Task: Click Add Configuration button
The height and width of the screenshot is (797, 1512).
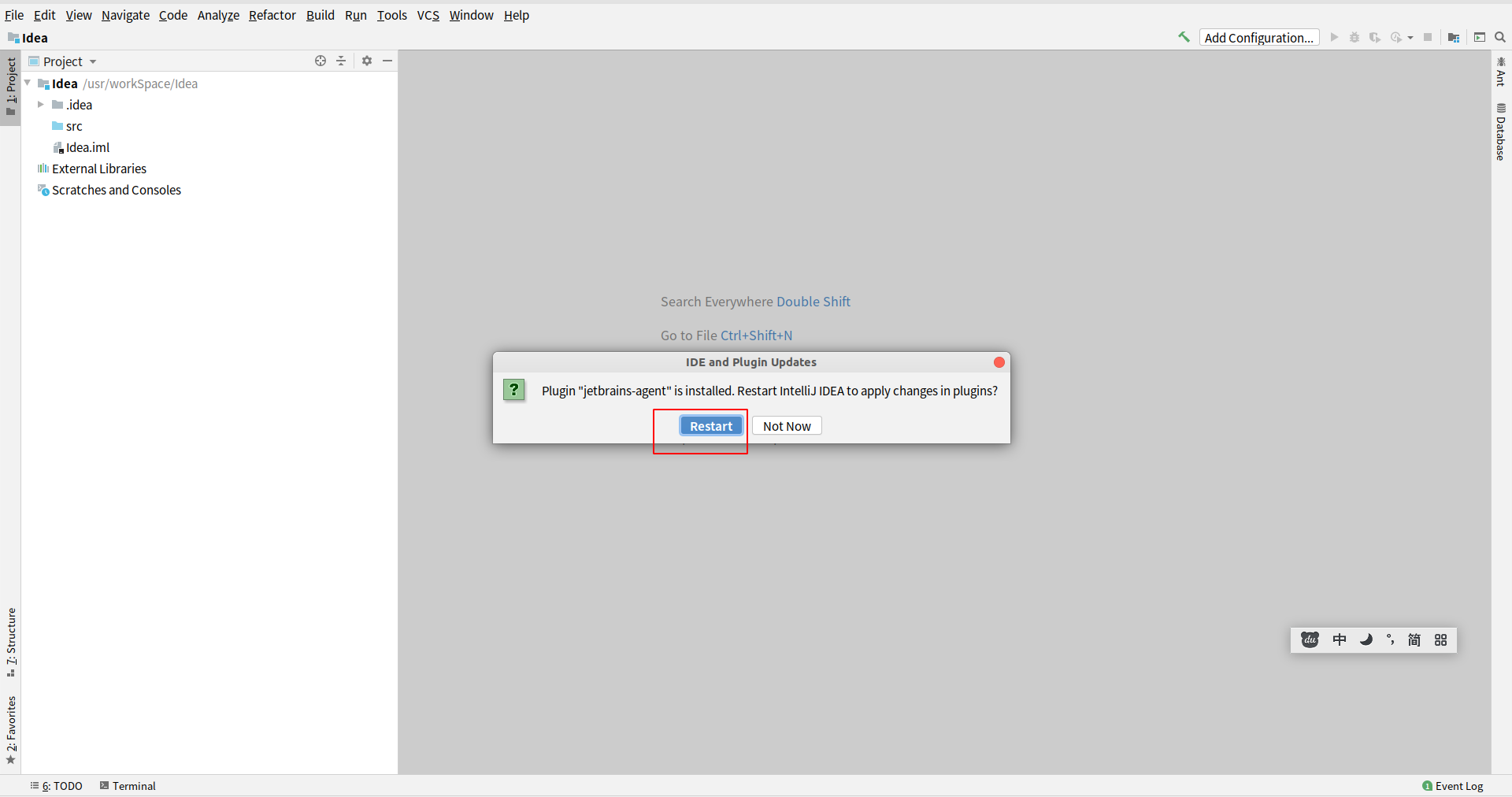Action: pyautogui.click(x=1258, y=38)
